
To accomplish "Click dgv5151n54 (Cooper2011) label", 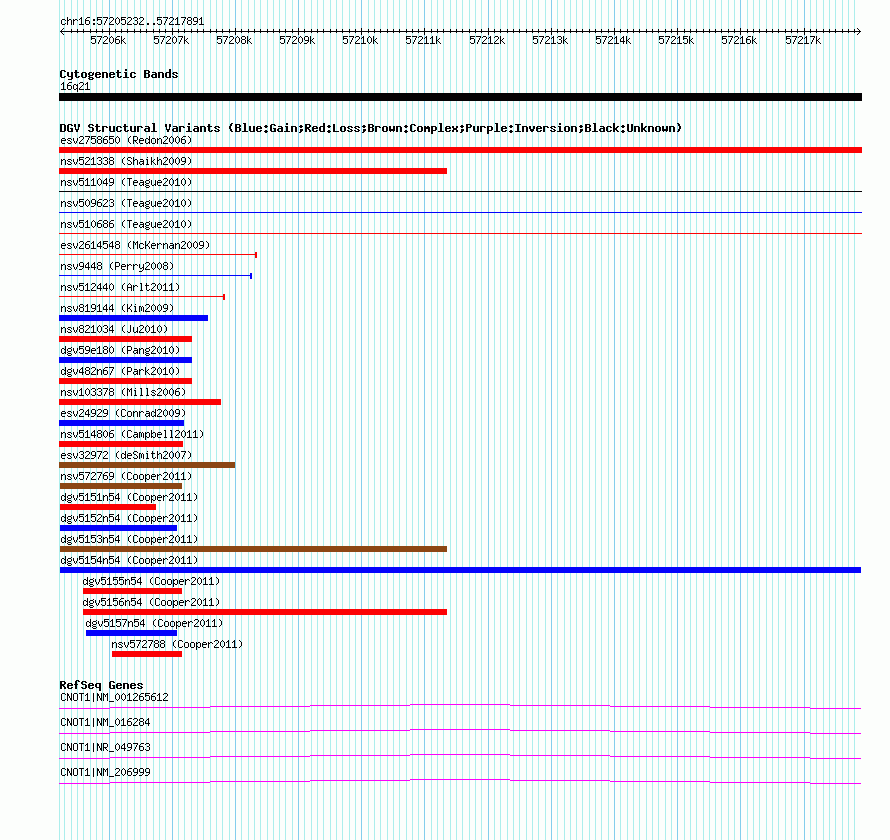I will (129, 497).
